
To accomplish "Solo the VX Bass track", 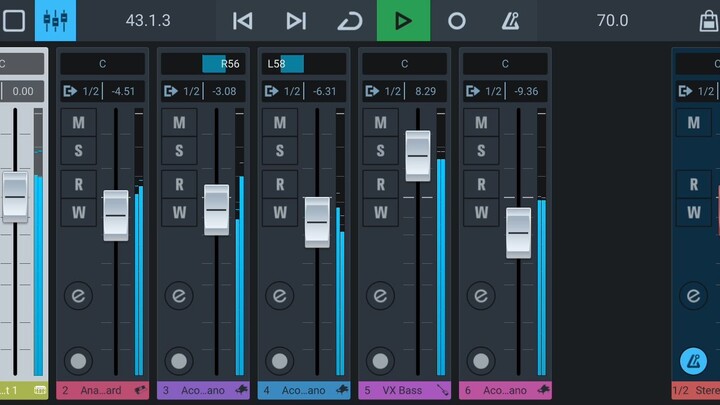I will 380,152.
